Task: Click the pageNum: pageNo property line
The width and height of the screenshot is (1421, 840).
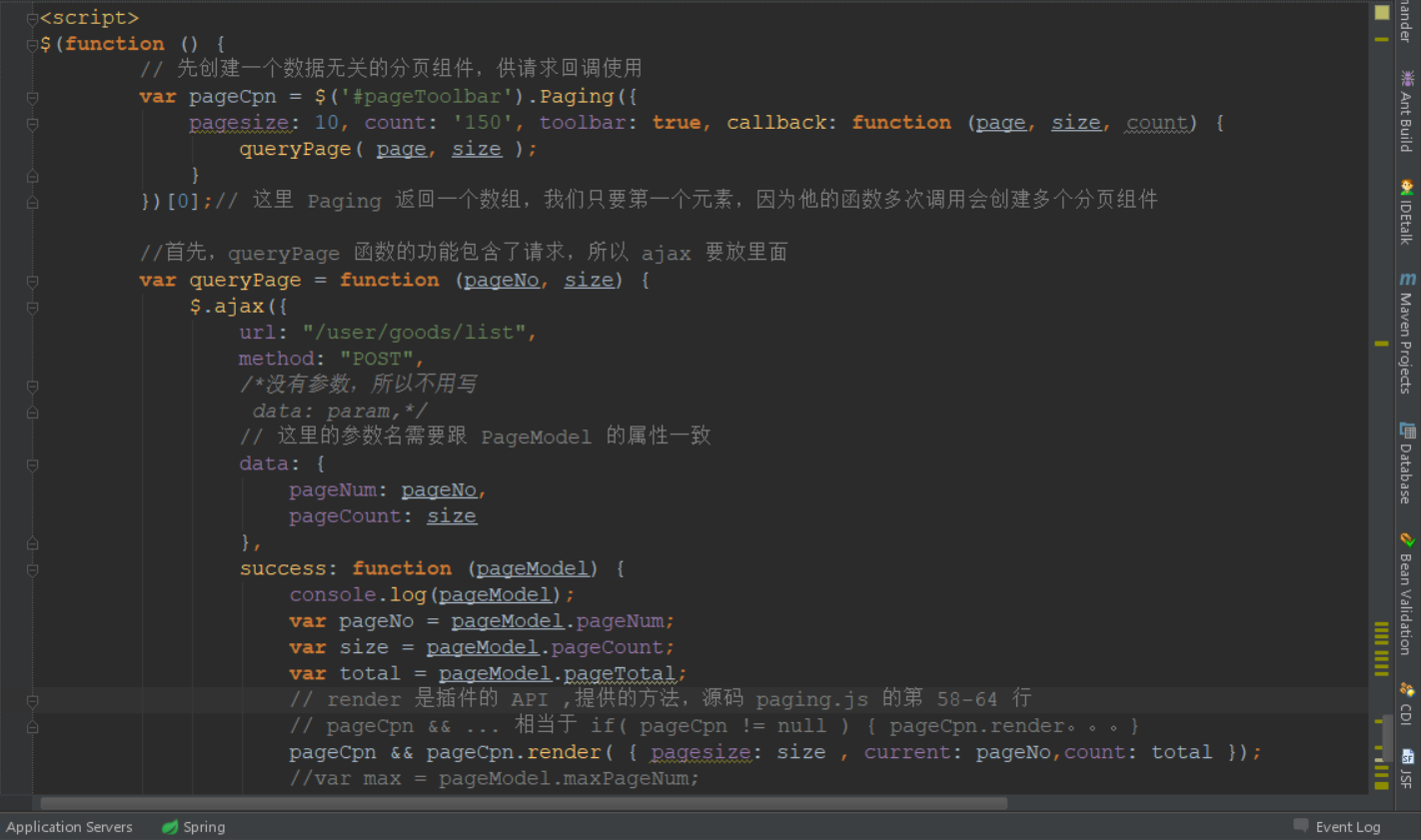Action: tap(387, 490)
